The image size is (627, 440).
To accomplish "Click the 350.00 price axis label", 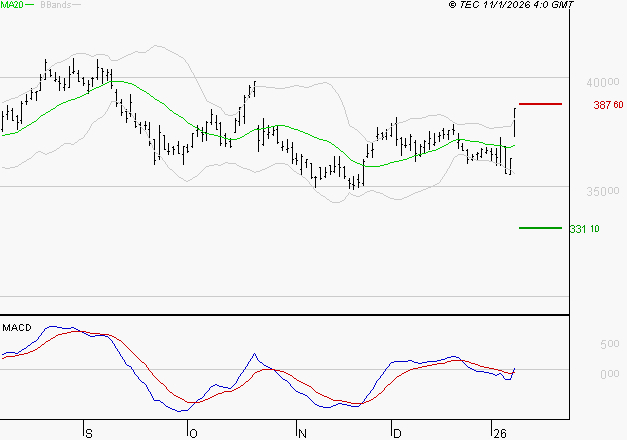I will coord(603,191).
